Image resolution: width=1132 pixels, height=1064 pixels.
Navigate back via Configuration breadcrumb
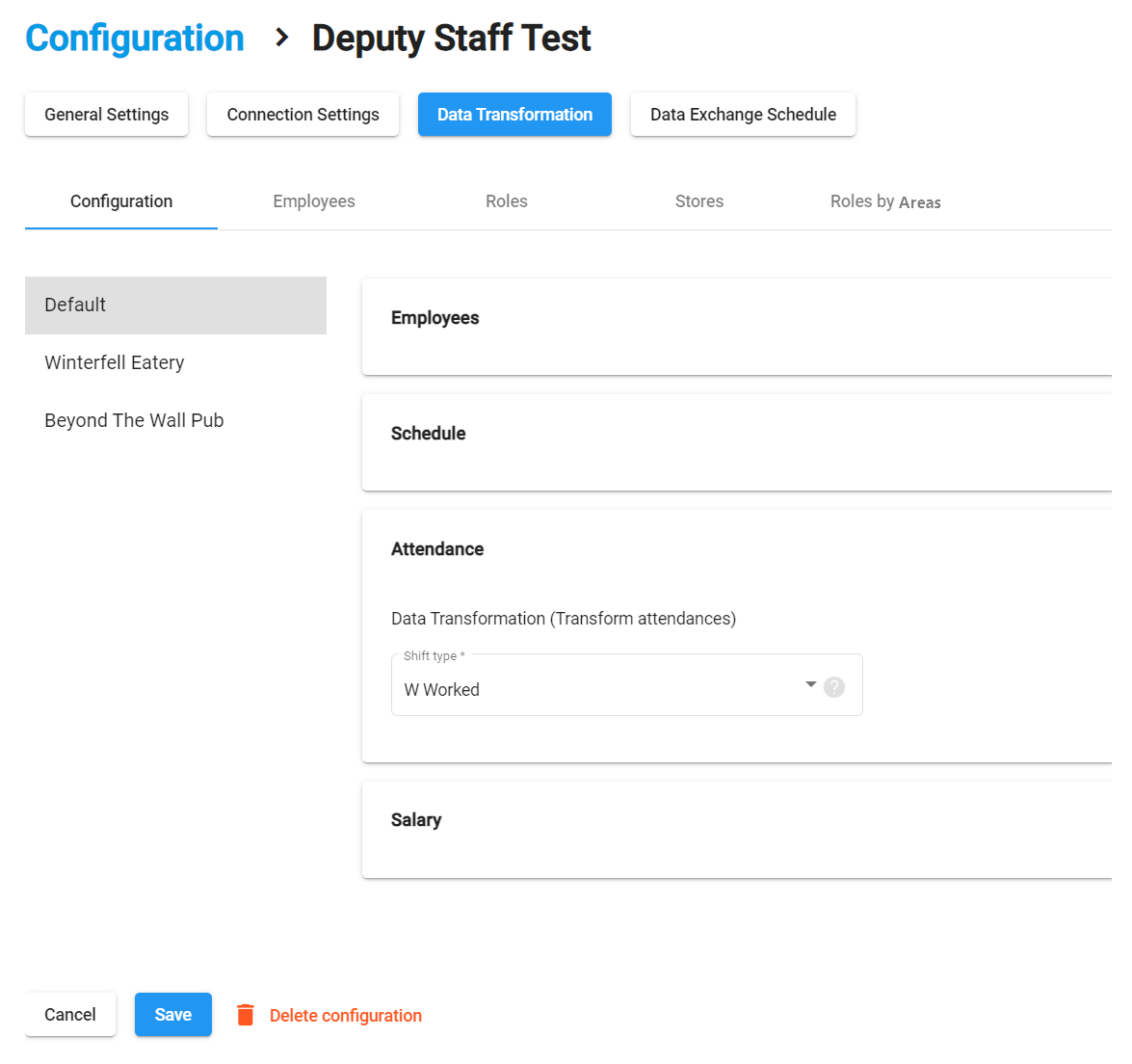[135, 39]
